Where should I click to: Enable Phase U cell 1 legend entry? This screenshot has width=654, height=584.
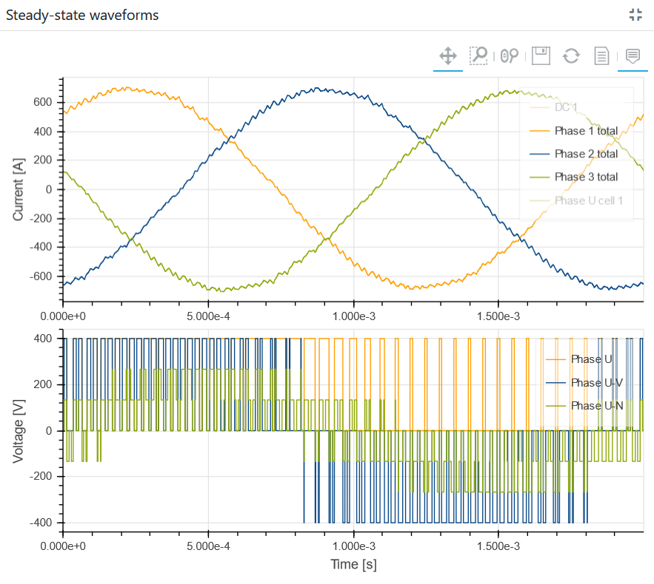(589, 200)
